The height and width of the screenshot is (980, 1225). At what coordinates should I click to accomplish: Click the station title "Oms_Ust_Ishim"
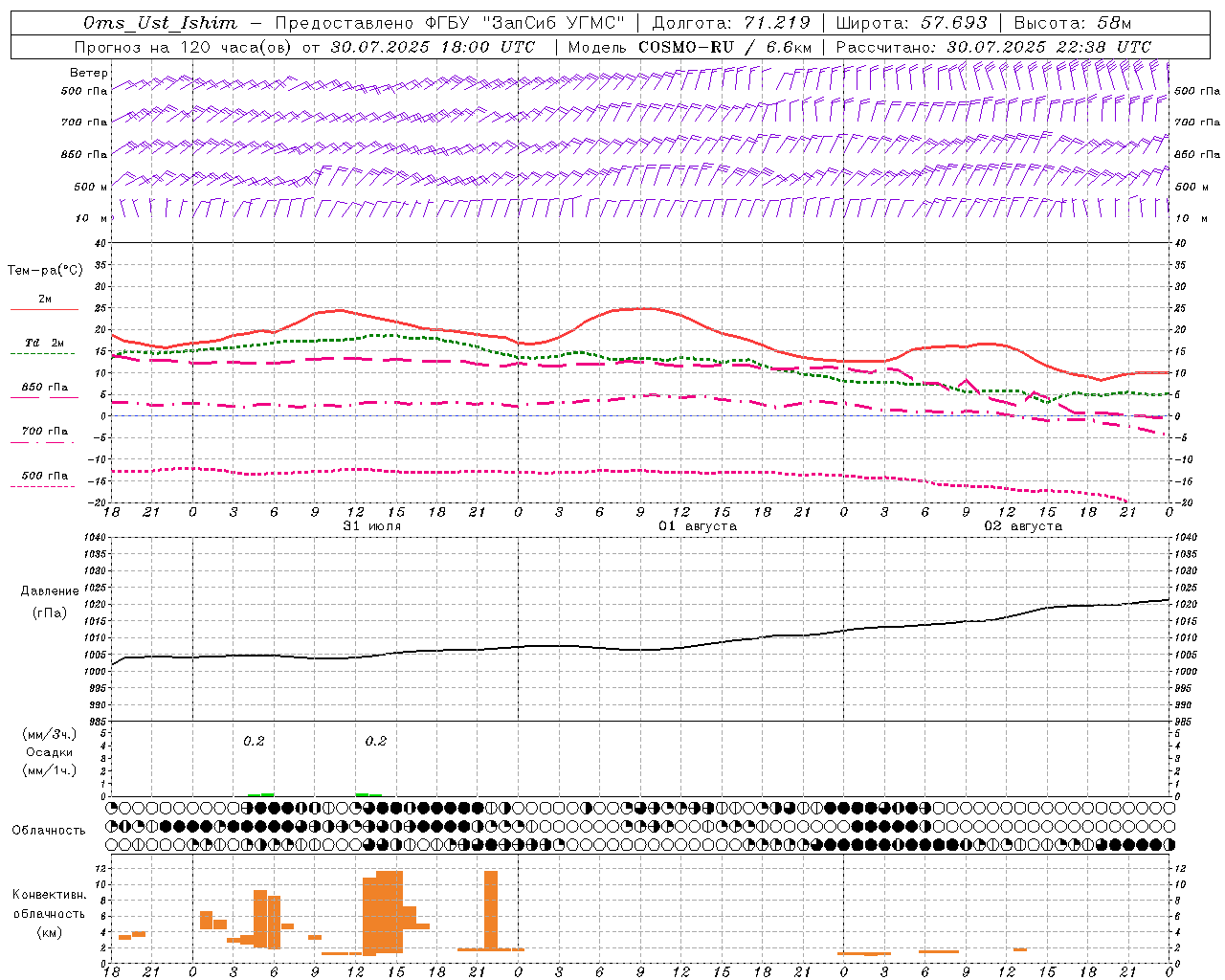(160, 23)
